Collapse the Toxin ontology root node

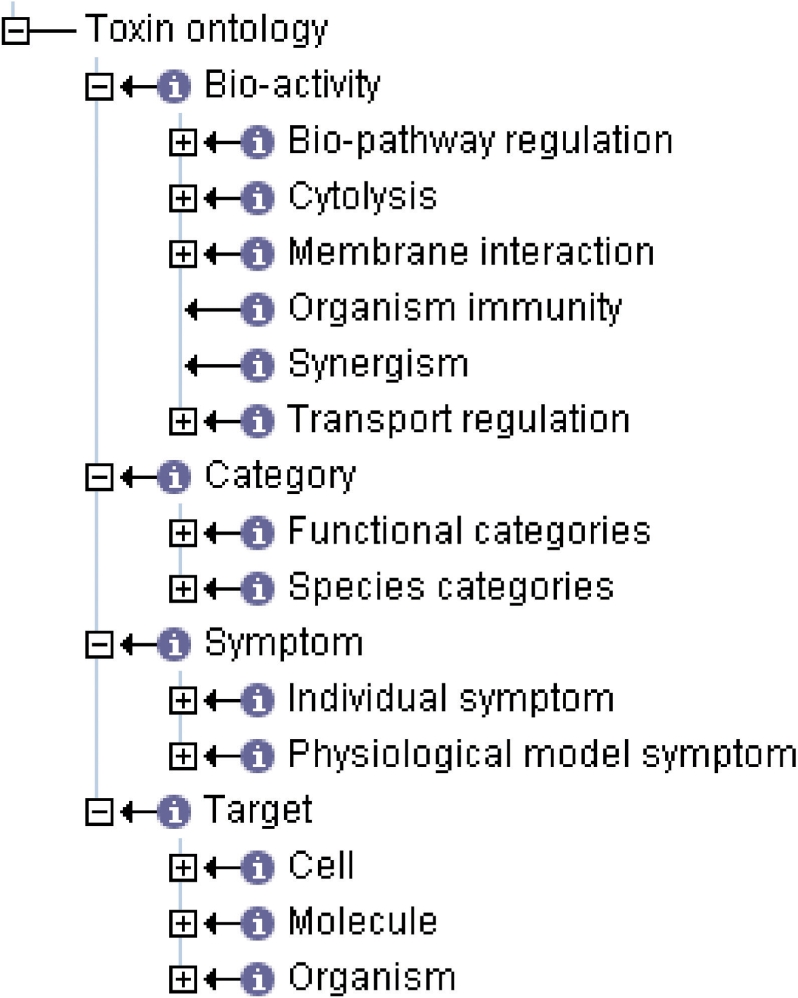point(15,30)
